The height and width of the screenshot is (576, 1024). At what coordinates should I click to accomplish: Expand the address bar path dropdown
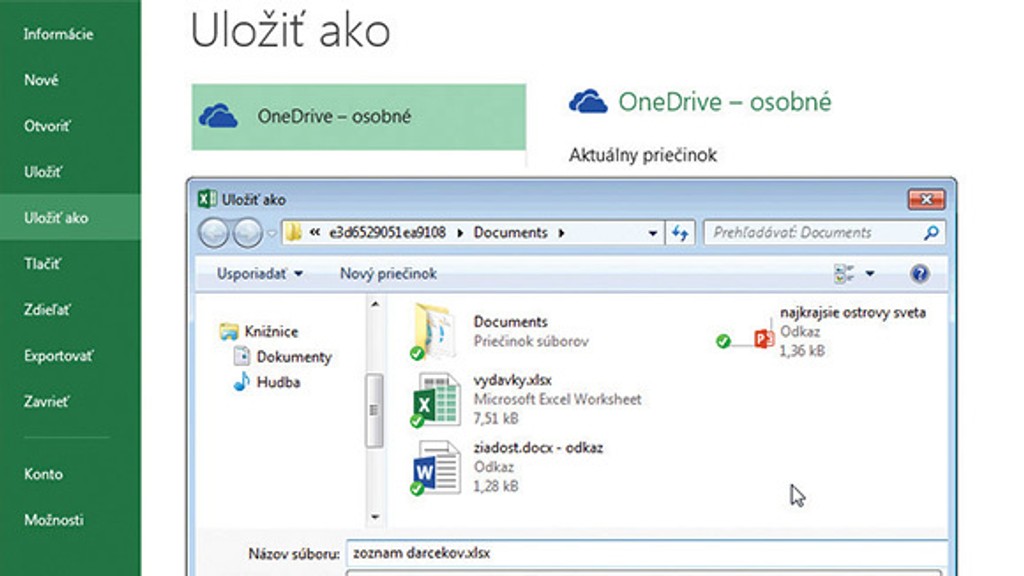pyautogui.click(x=653, y=233)
